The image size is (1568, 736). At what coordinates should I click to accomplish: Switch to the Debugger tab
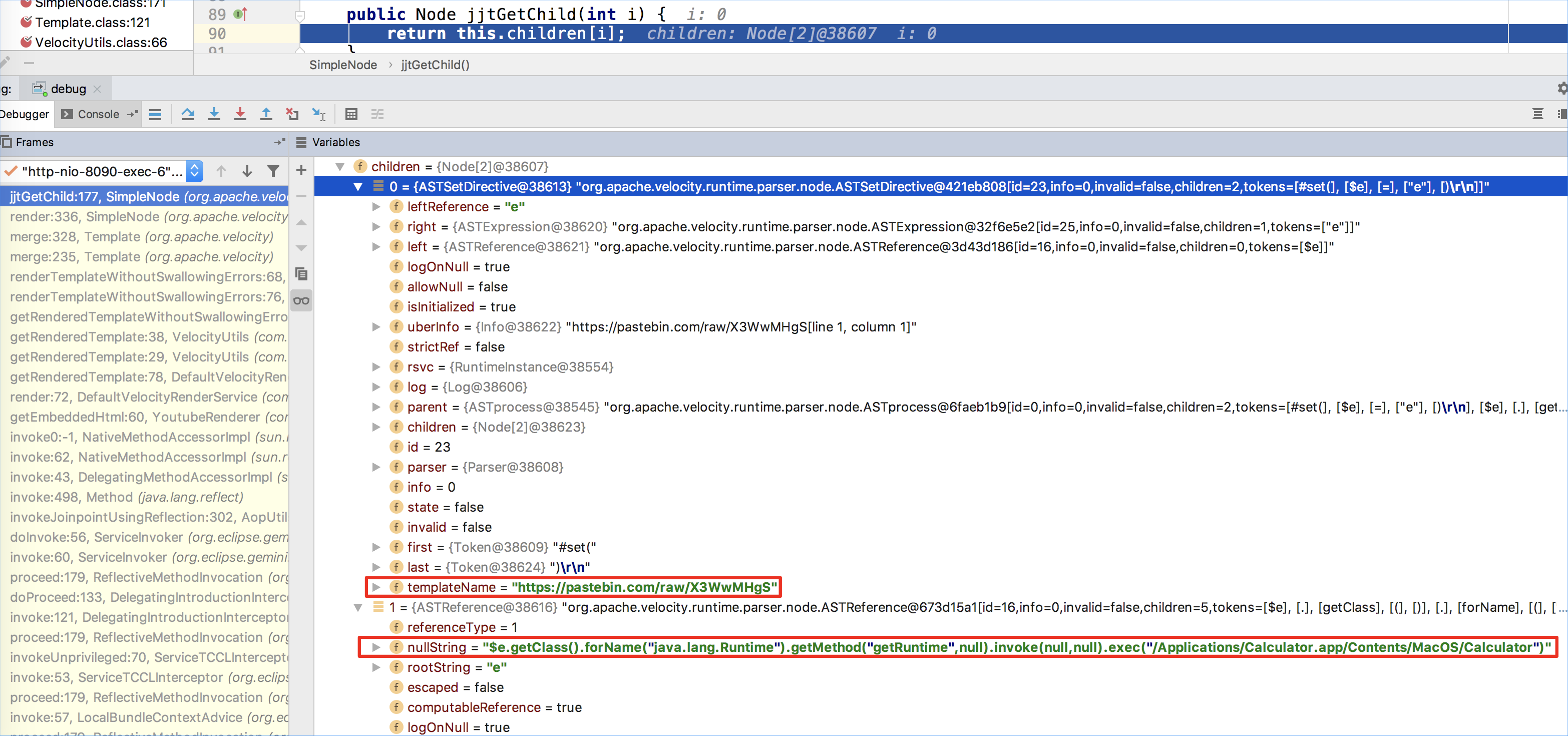(25, 114)
